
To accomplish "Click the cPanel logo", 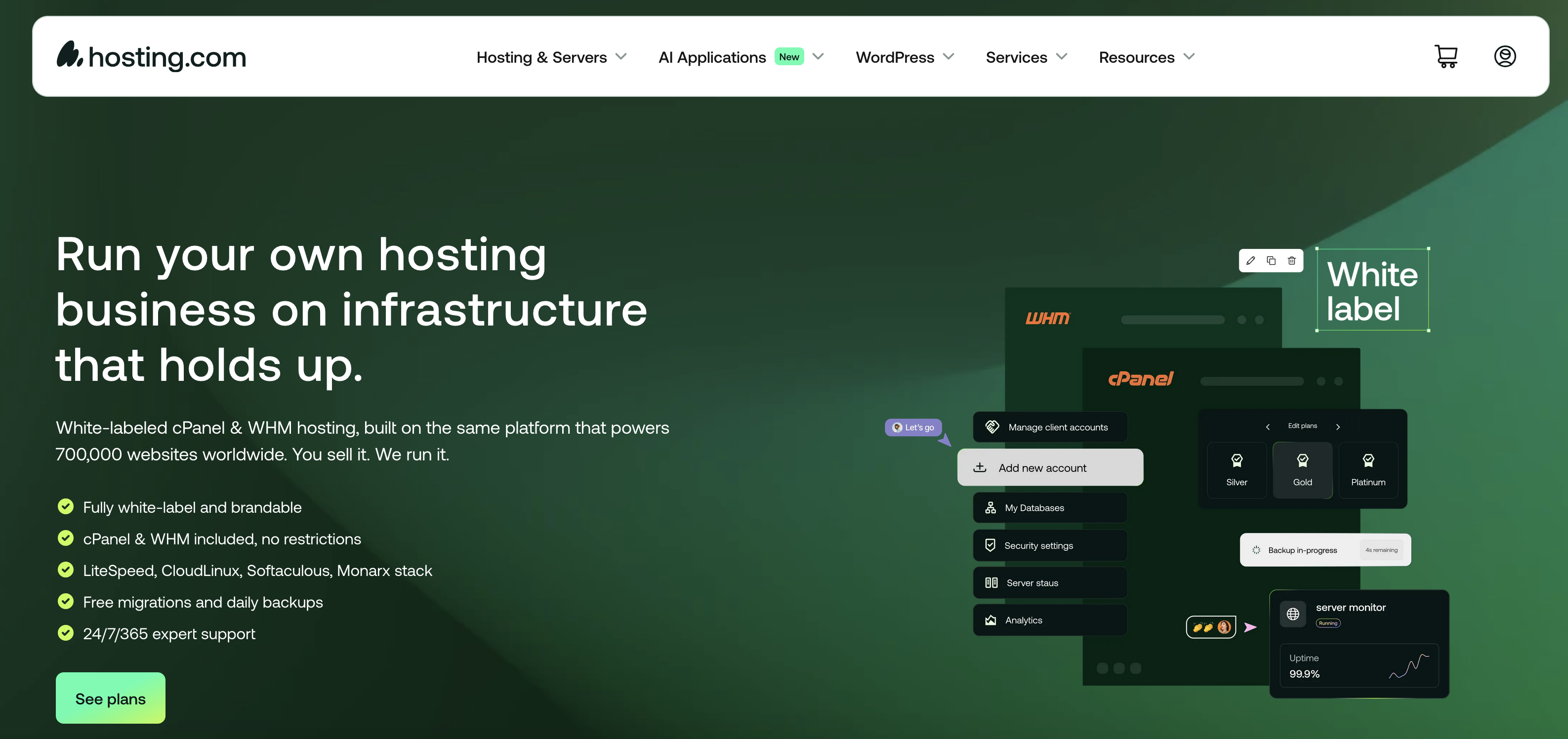I will pos(1141,379).
